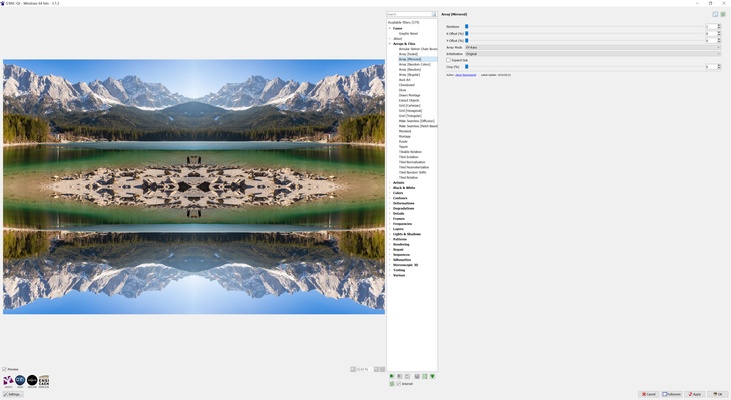Image resolution: width=731 pixels, height=400 pixels.
Task: Open the Settings dialog button
Action: (x=13, y=394)
